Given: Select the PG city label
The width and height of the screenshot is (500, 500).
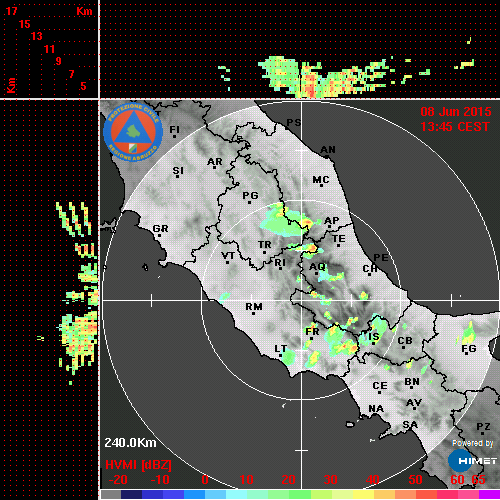Looking at the screenshot, I should (250, 195).
